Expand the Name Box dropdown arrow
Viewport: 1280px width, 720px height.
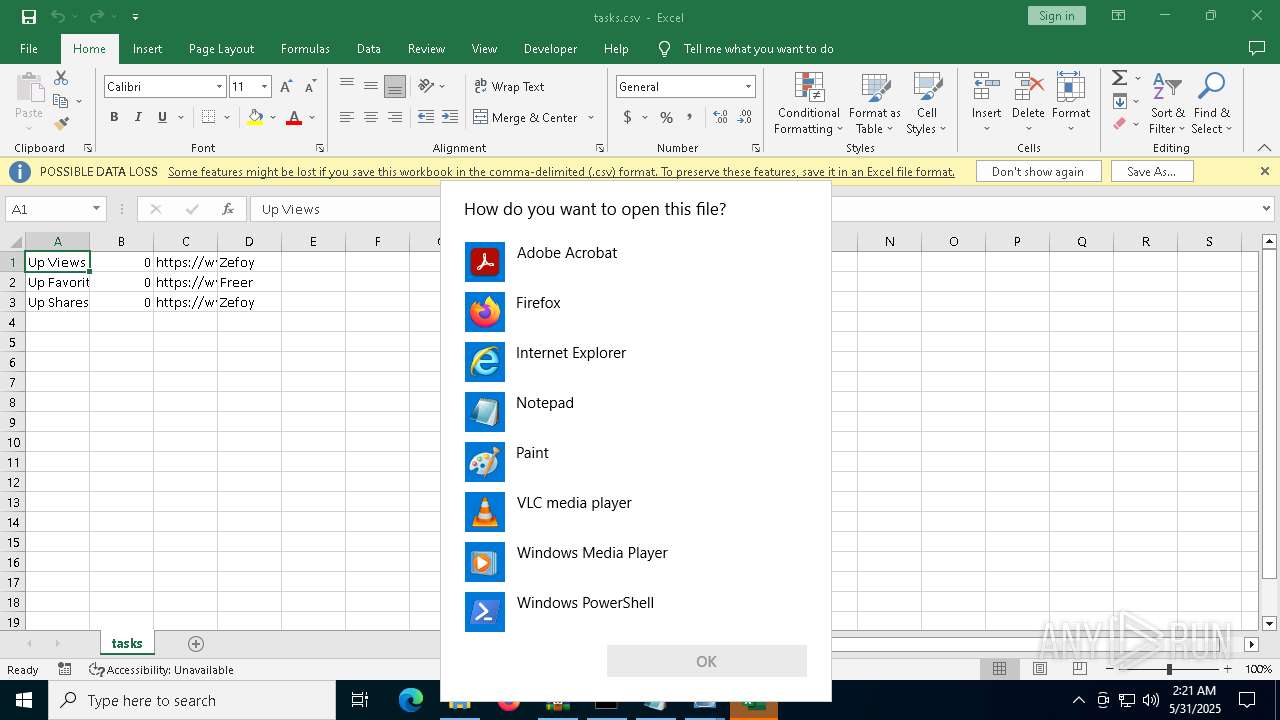click(x=96, y=209)
